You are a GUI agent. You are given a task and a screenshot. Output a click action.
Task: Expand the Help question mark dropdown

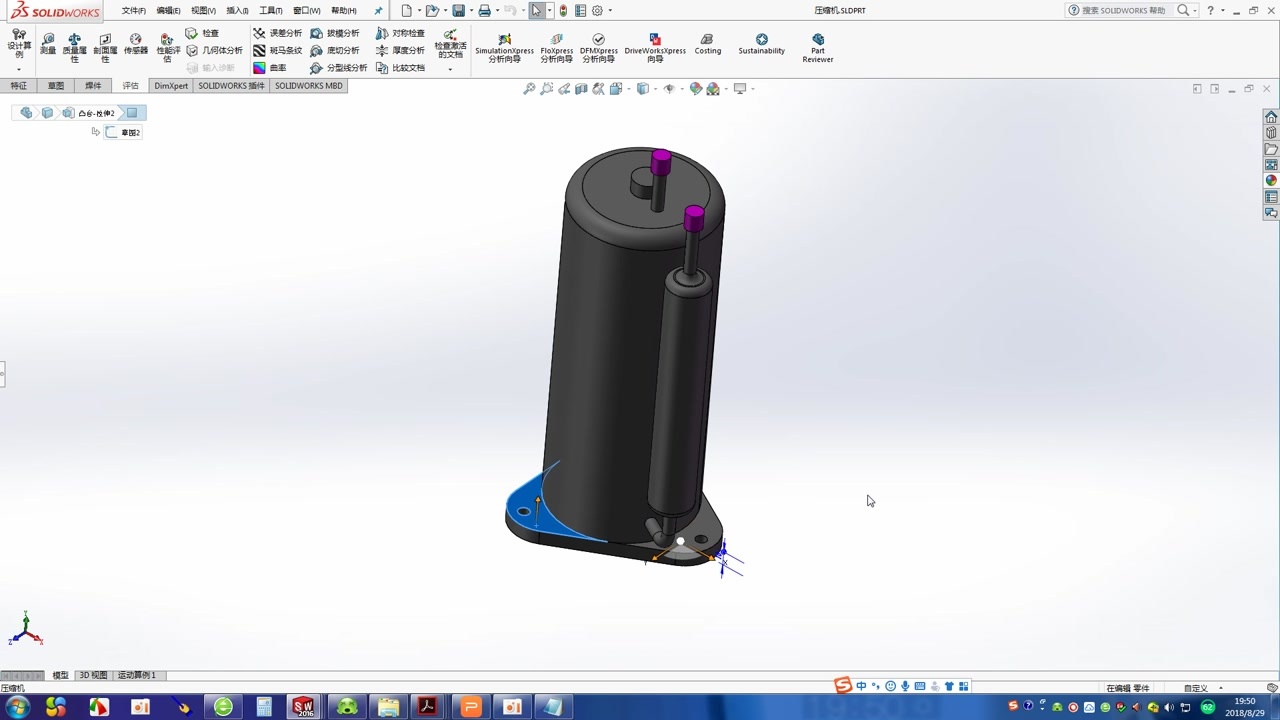point(1223,11)
